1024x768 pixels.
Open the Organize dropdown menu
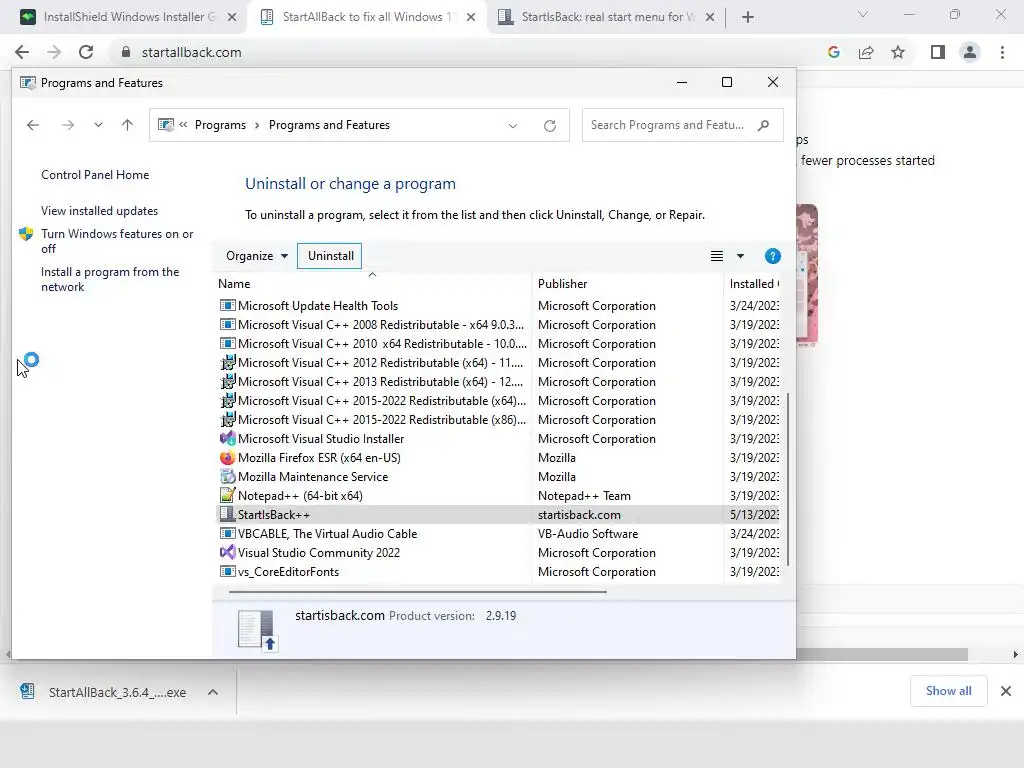[x=256, y=256]
